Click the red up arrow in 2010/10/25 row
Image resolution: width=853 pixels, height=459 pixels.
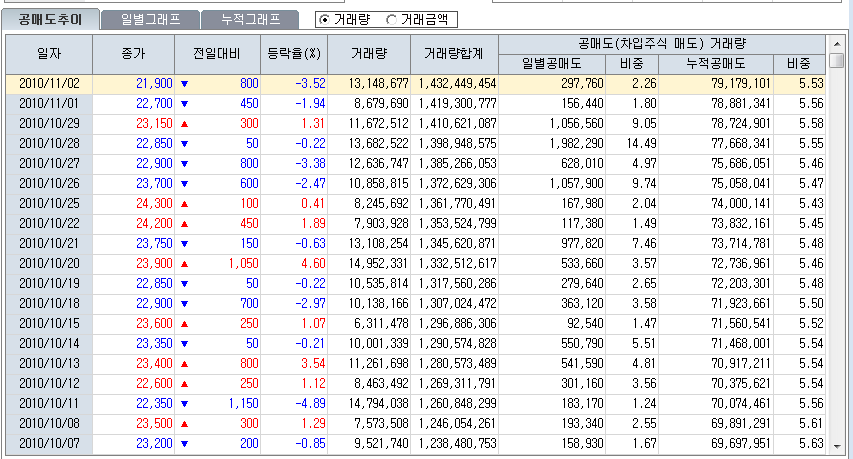(184, 203)
